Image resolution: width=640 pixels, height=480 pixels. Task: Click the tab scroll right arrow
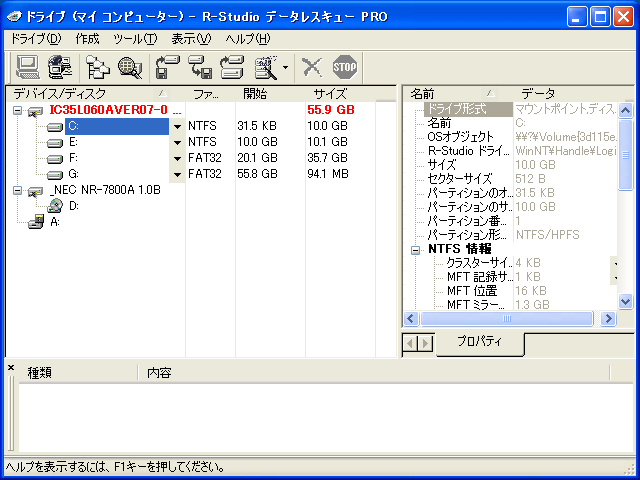(426, 343)
